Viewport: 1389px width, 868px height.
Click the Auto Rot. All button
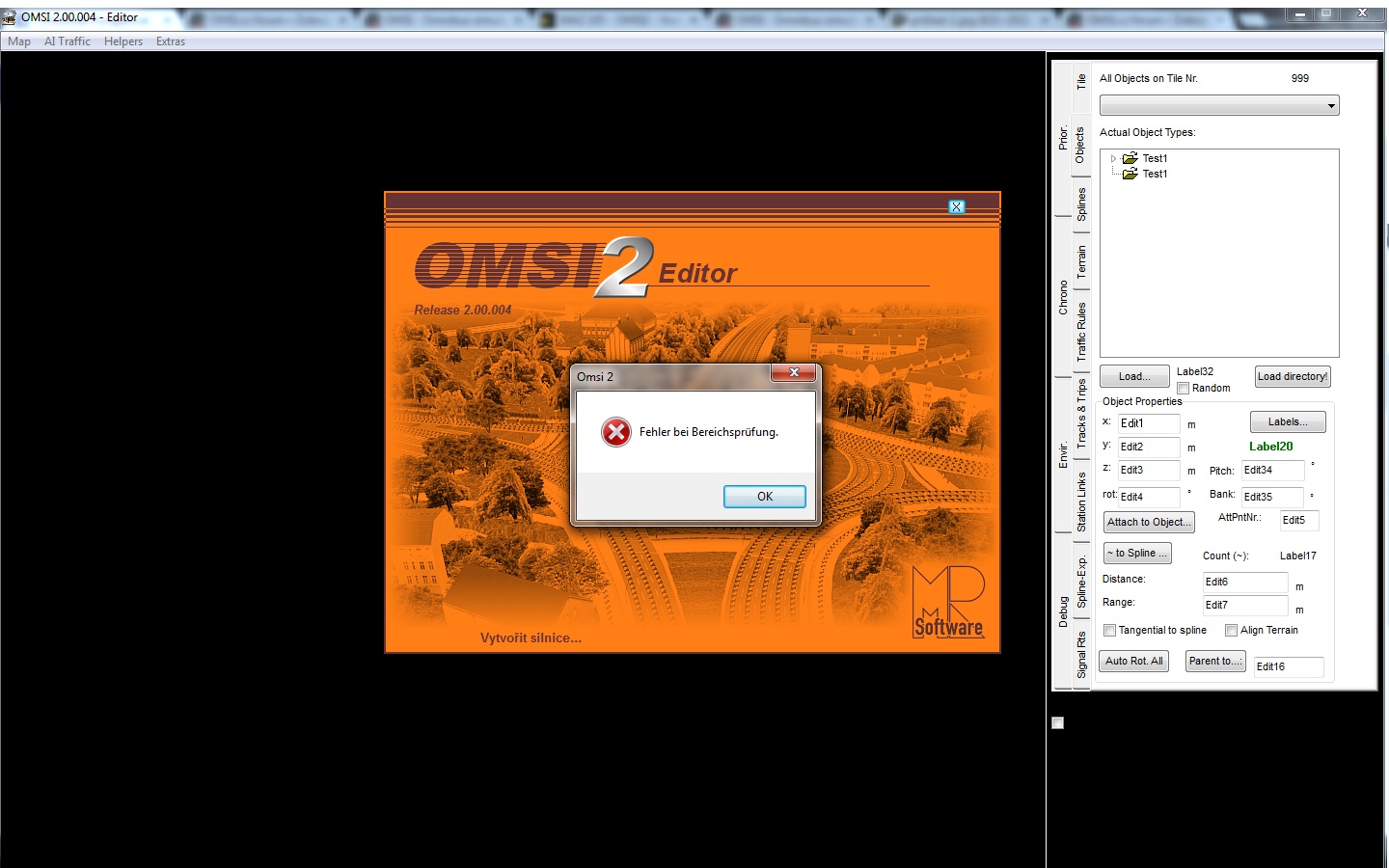1134,662
